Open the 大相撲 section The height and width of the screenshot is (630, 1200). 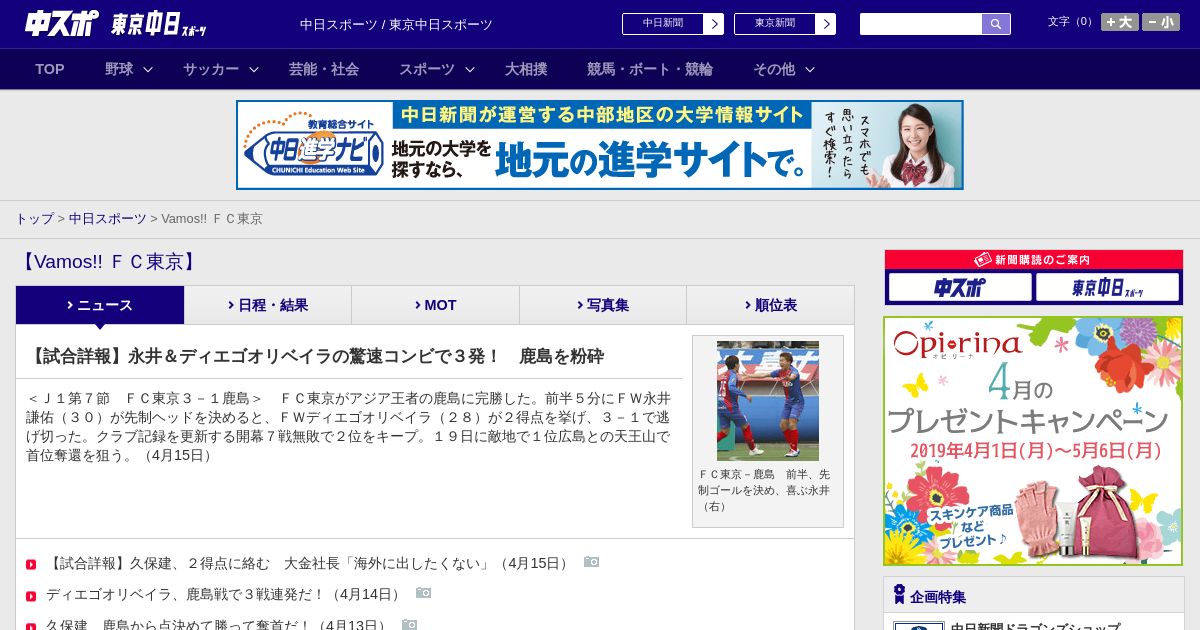click(x=526, y=69)
